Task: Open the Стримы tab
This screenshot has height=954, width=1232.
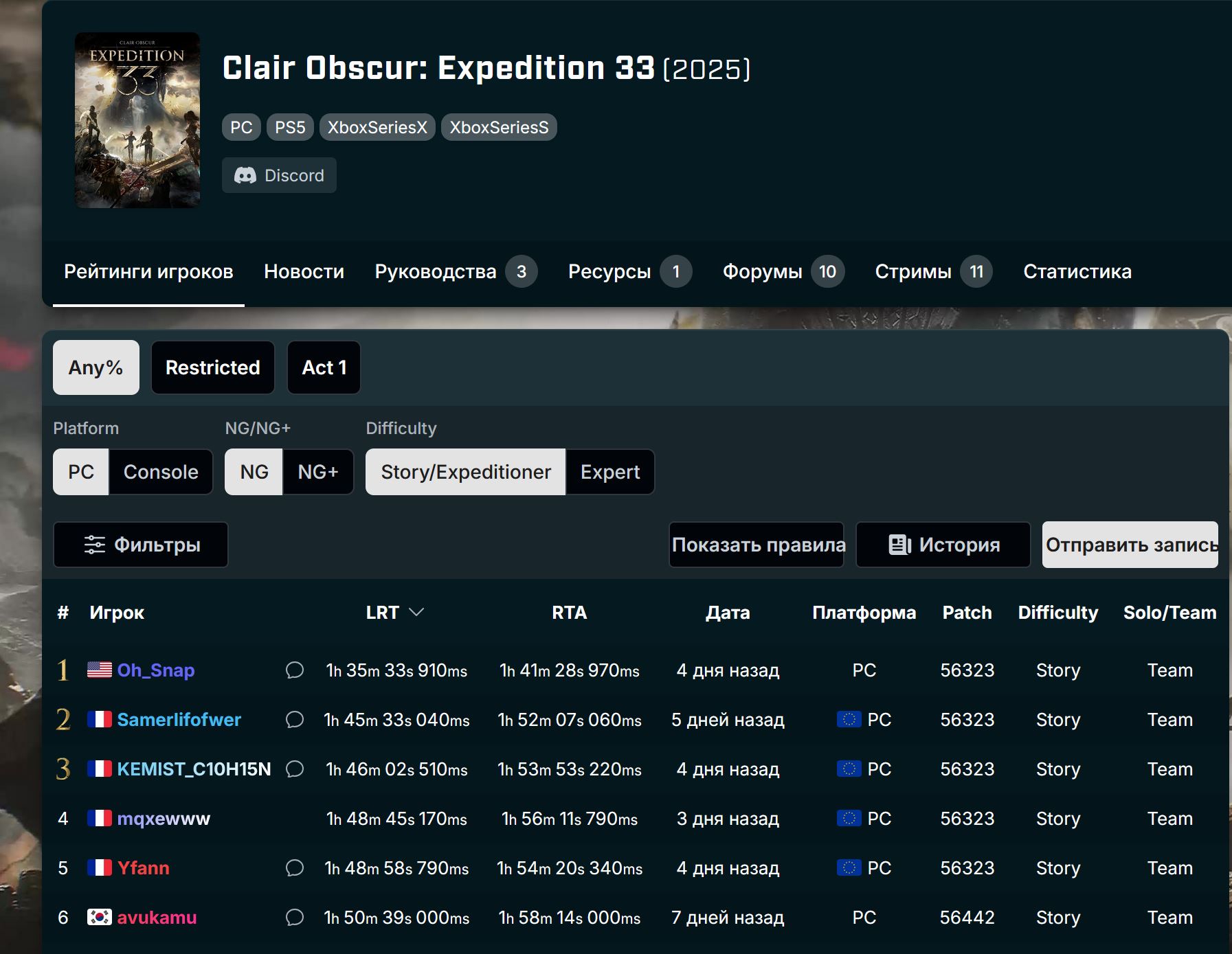Action: pos(933,271)
